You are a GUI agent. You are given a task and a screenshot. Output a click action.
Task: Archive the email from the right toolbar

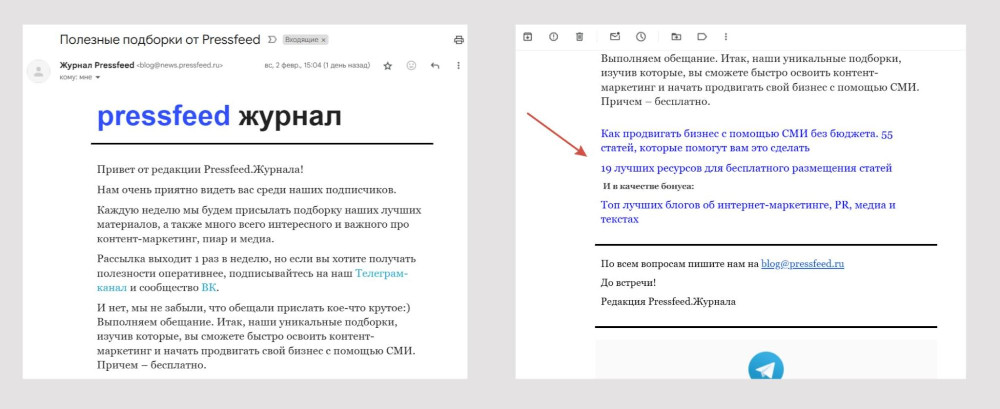point(527,36)
